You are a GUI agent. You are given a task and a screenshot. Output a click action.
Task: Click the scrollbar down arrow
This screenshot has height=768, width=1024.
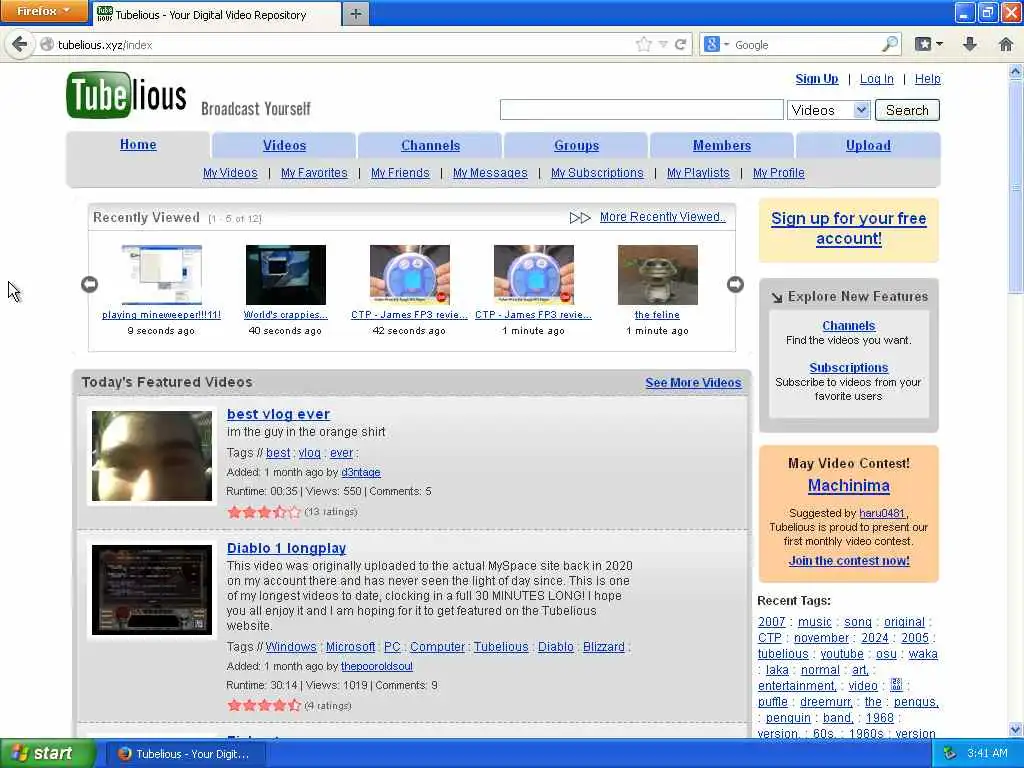[1016, 729]
